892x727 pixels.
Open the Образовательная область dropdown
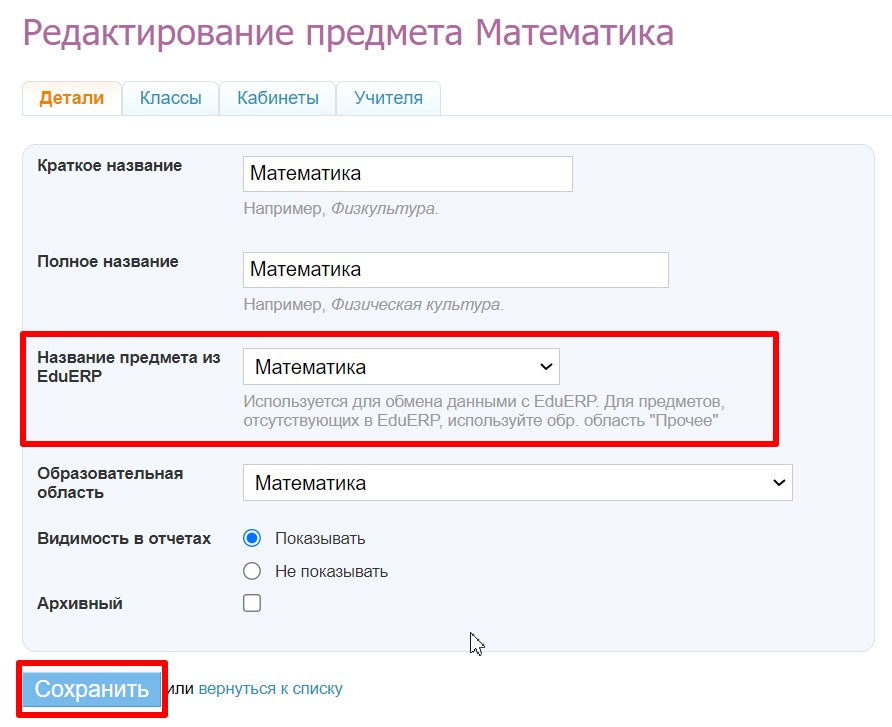point(518,483)
